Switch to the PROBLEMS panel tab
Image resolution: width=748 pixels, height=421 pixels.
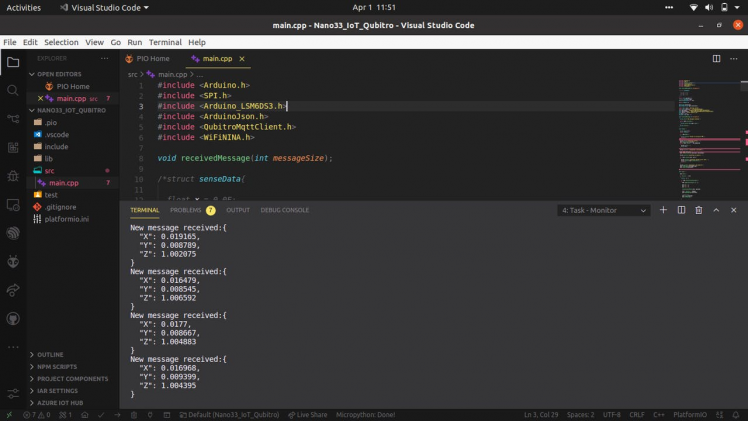(x=186, y=210)
